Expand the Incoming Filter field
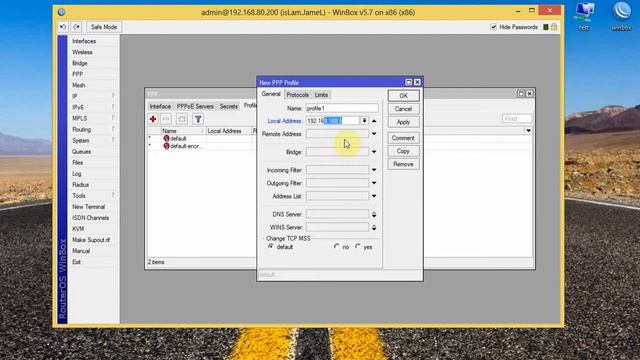This screenshot has height=360, width=640. (374, 170)
